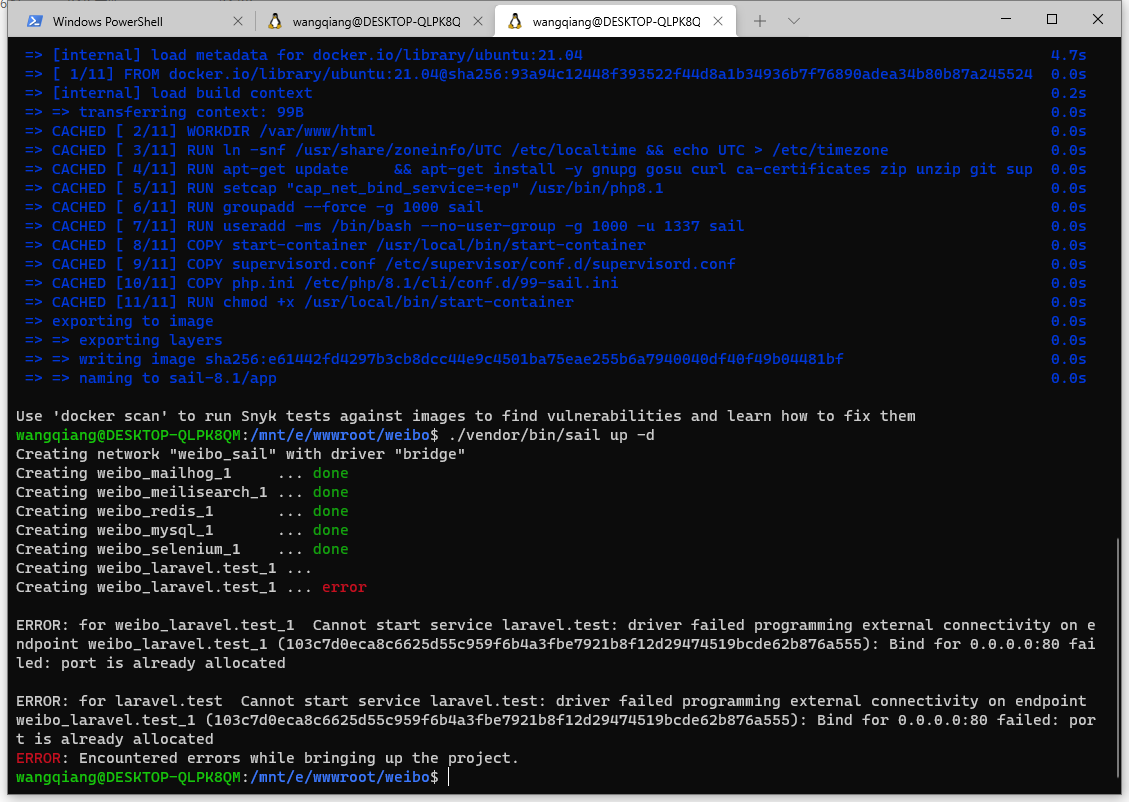
Task: Close the currently active wangqiang tab
Action: click(x=718, y=21)
